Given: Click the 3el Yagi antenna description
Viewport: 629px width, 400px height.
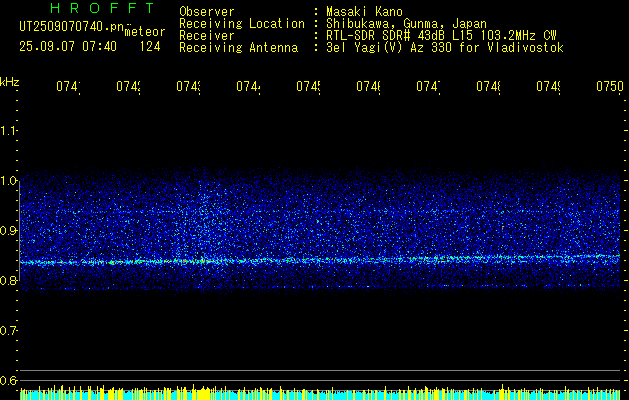Looking at the screenshot, I should 445,48.
